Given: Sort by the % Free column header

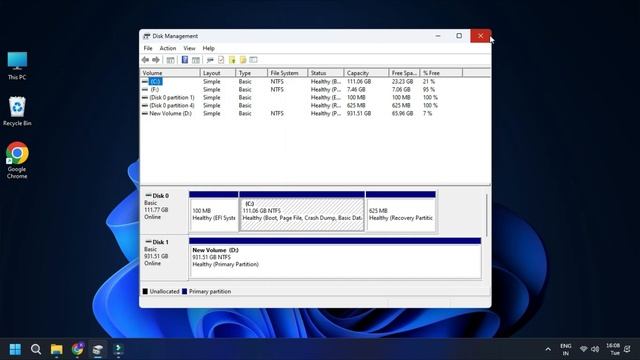Looking at the screenshot, I should [x=441, y=73].
